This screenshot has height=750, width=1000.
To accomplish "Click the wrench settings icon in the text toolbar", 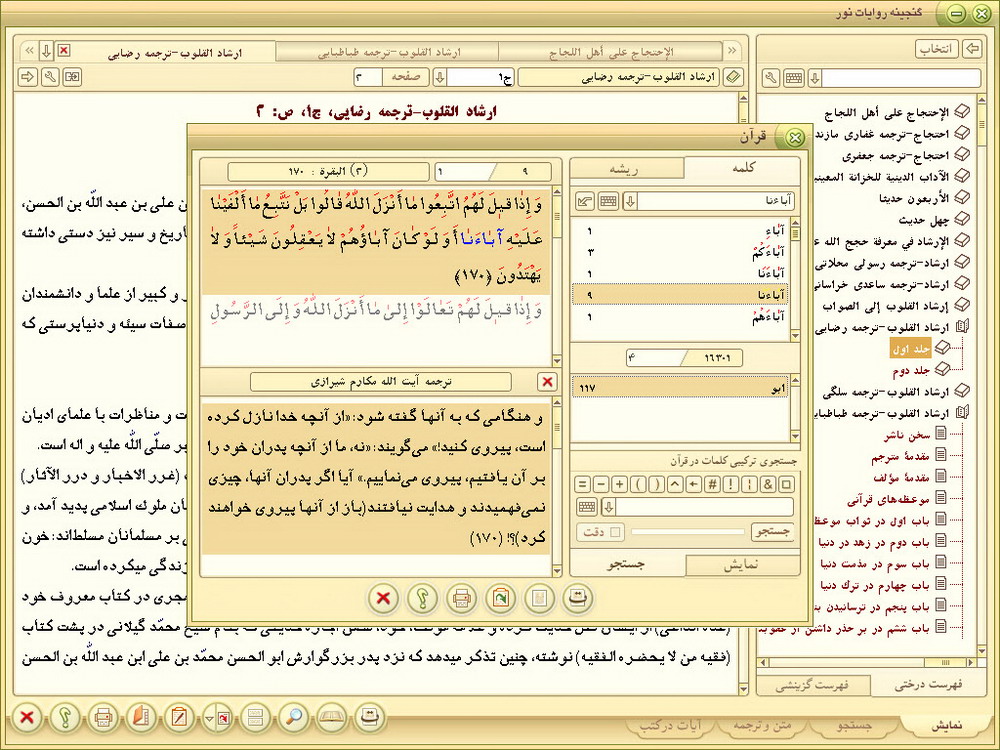I will pos(50,77).
